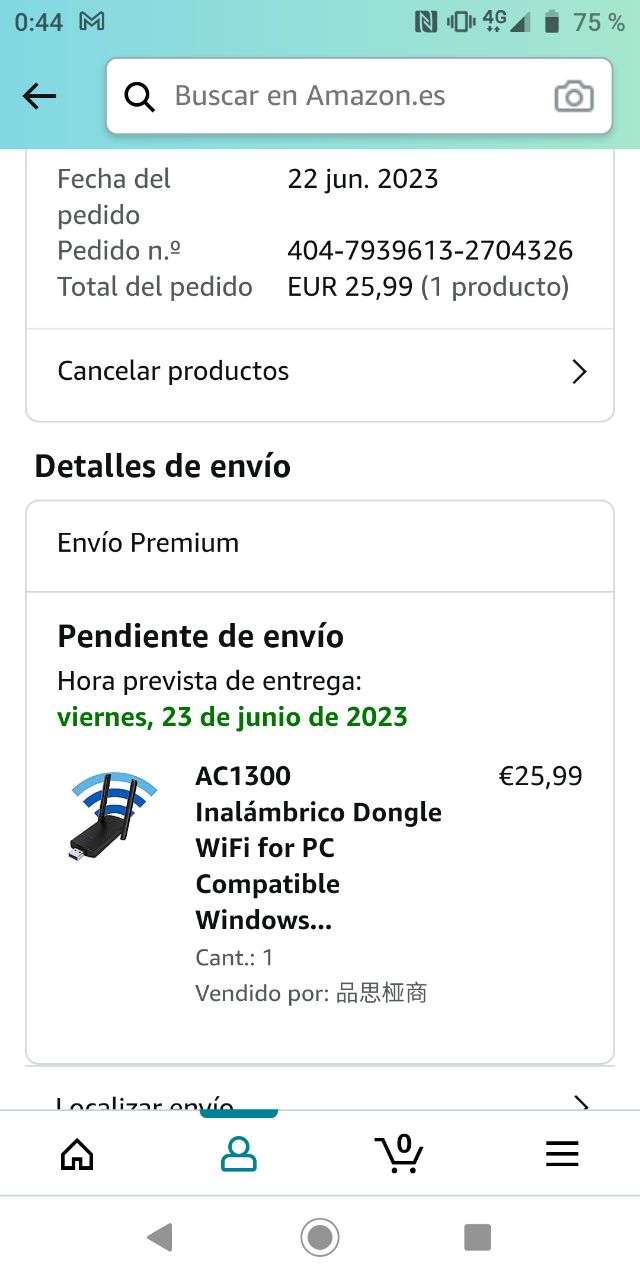The height and width of the screenshot is (1280, 640).
Task: Go to Home tab icon
Action: point(77,1155)
